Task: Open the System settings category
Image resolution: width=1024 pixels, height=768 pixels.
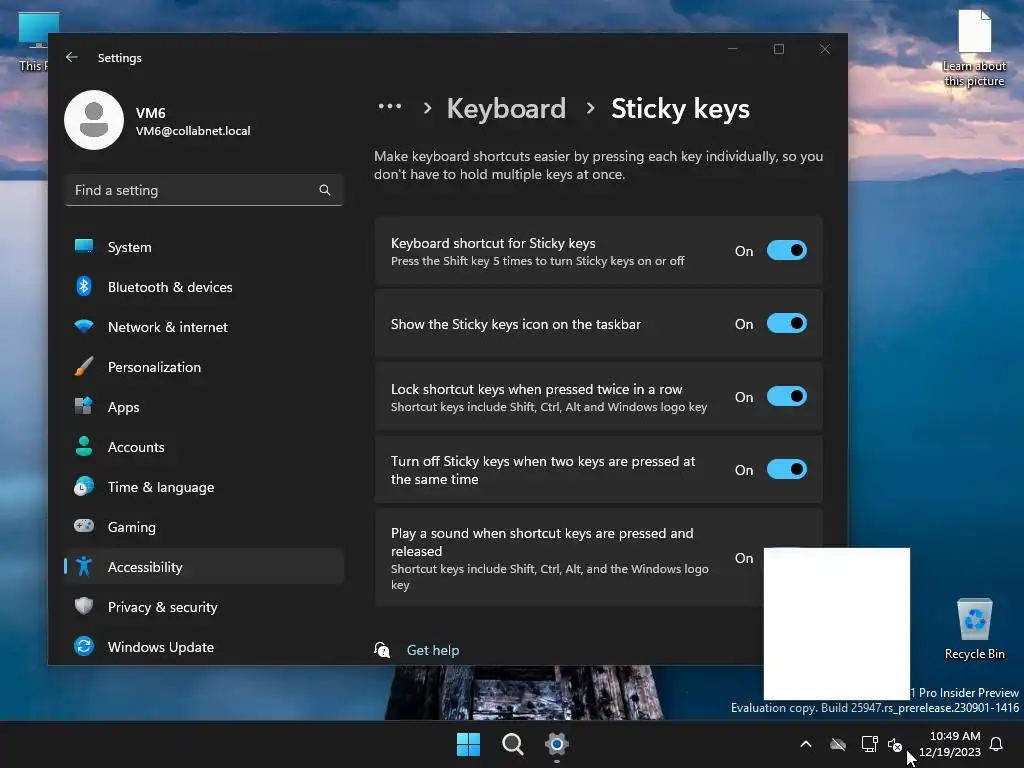Action: pyautogui.click(x=204, y=247)
